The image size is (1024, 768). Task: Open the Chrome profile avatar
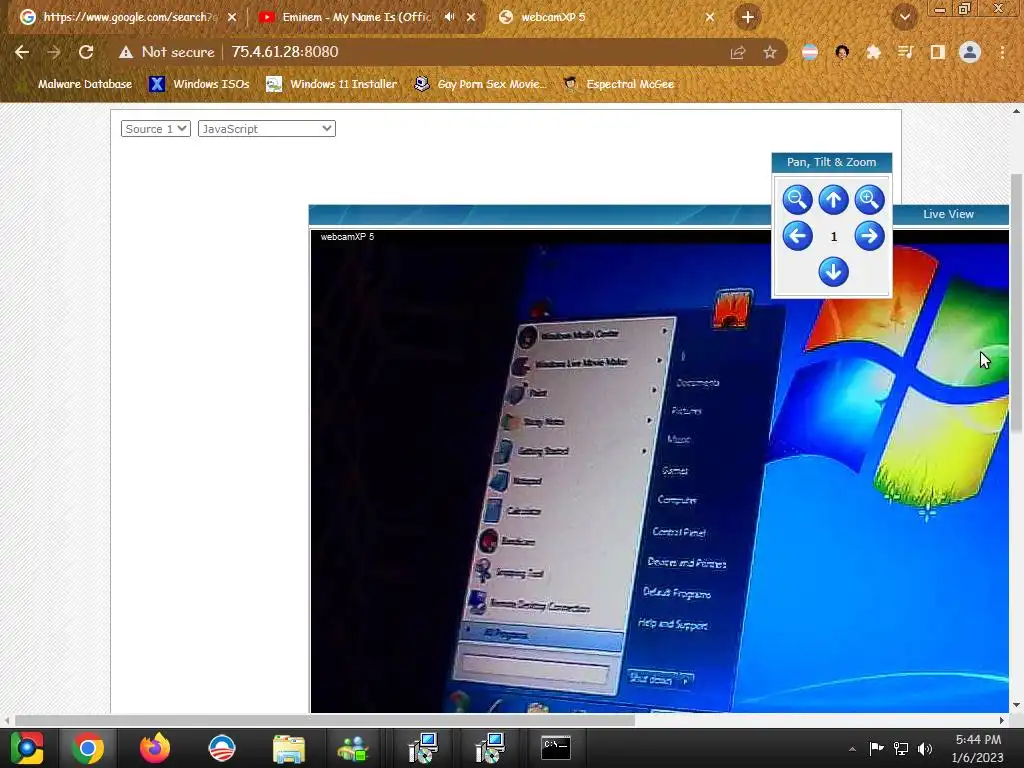(x=970, y=52)
